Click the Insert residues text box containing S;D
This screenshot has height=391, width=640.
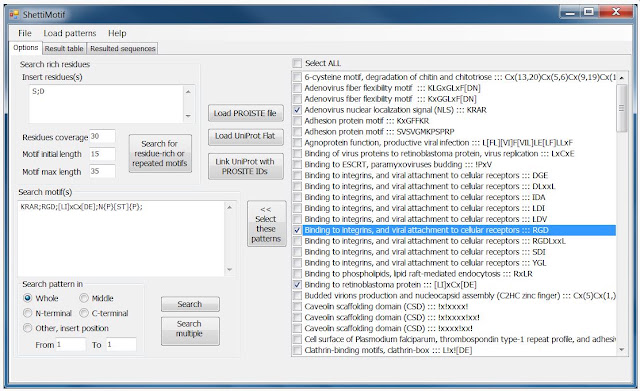coord(106,104)
